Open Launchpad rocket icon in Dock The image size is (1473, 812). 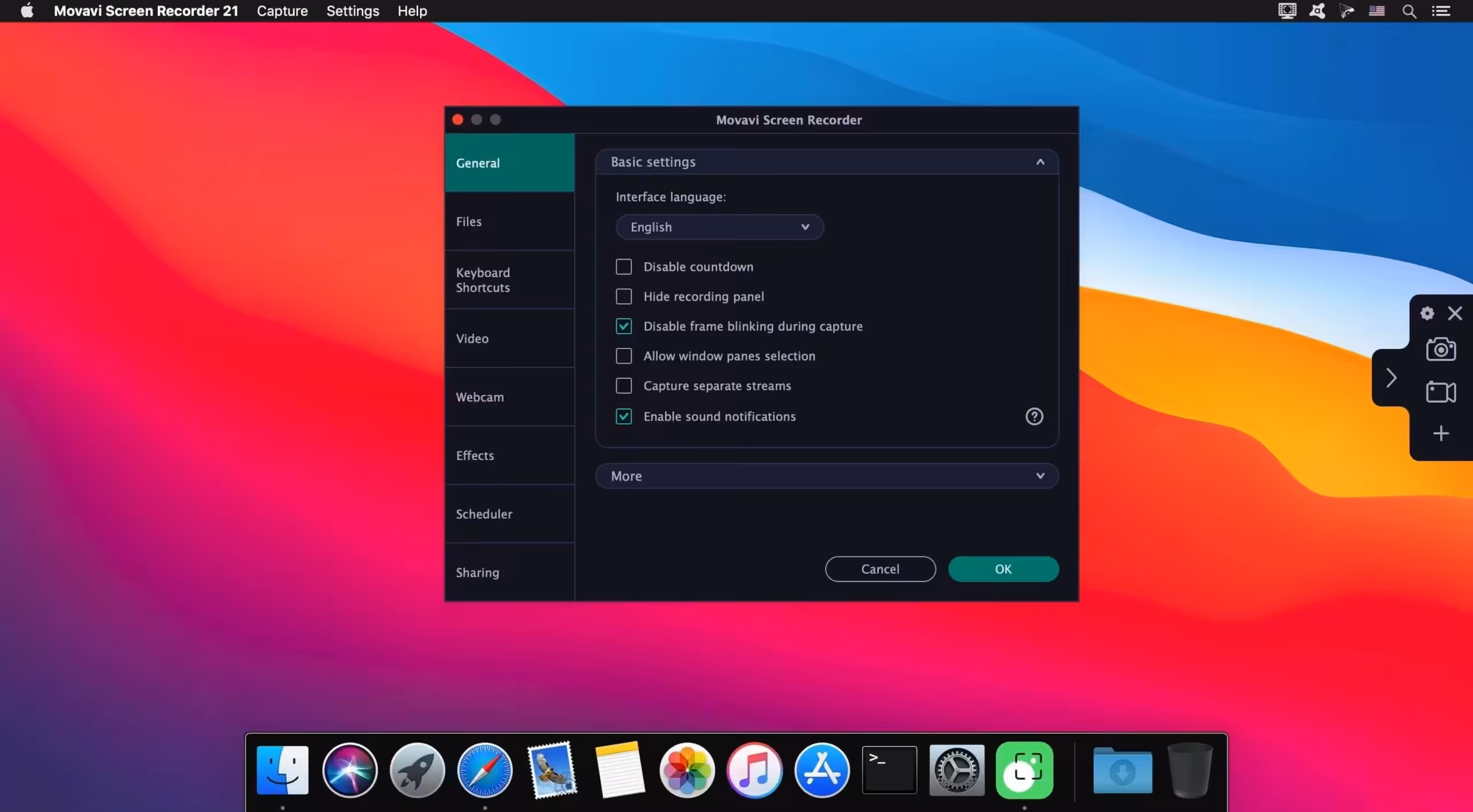417,770
